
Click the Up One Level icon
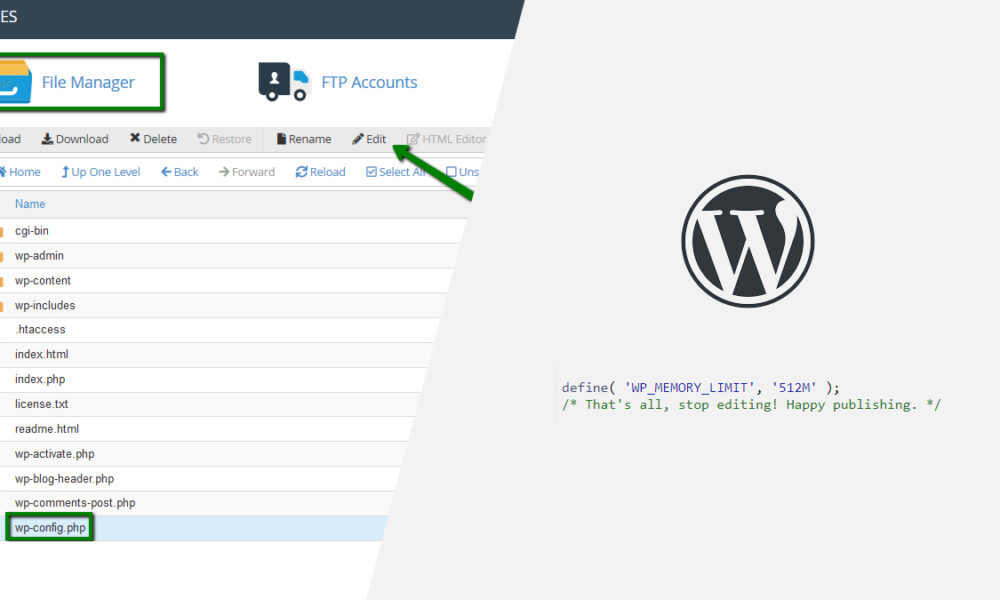tap(64, 171)
